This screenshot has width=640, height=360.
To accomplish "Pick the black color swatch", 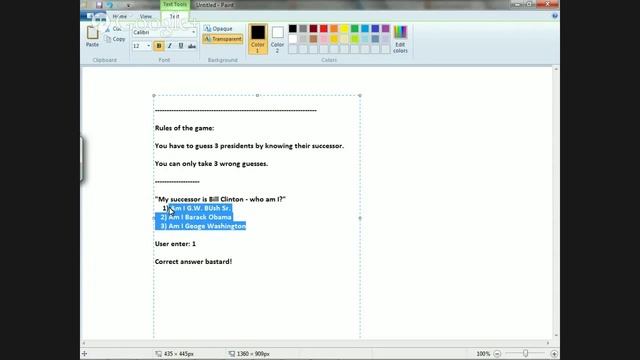I will click(x=293, y=29).
